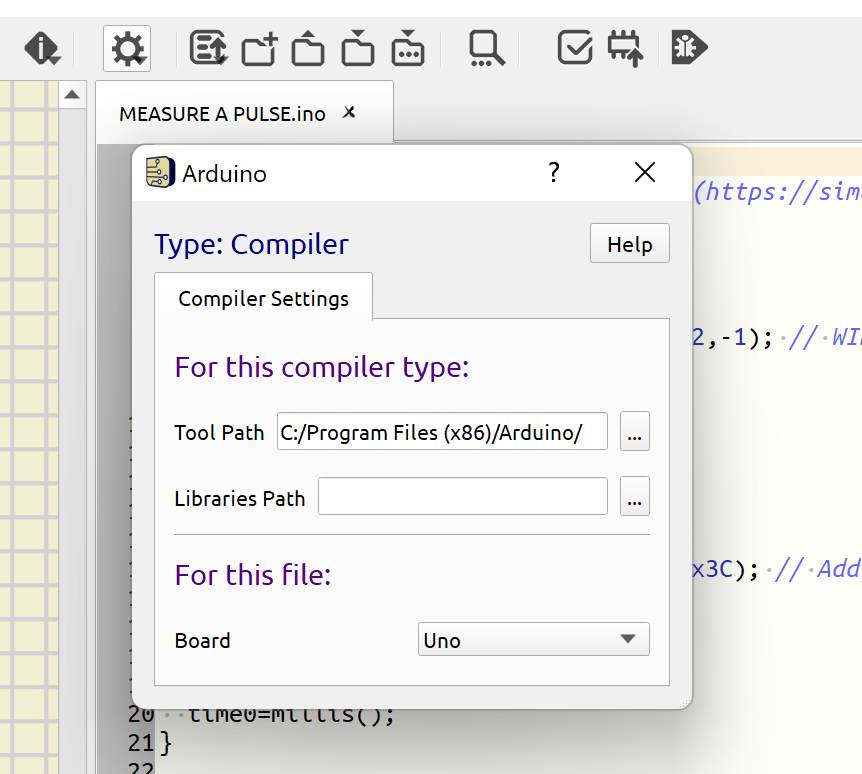This screenshot has width=862, height=774.
Task: Click the save file icon
Action: [358, 48]
